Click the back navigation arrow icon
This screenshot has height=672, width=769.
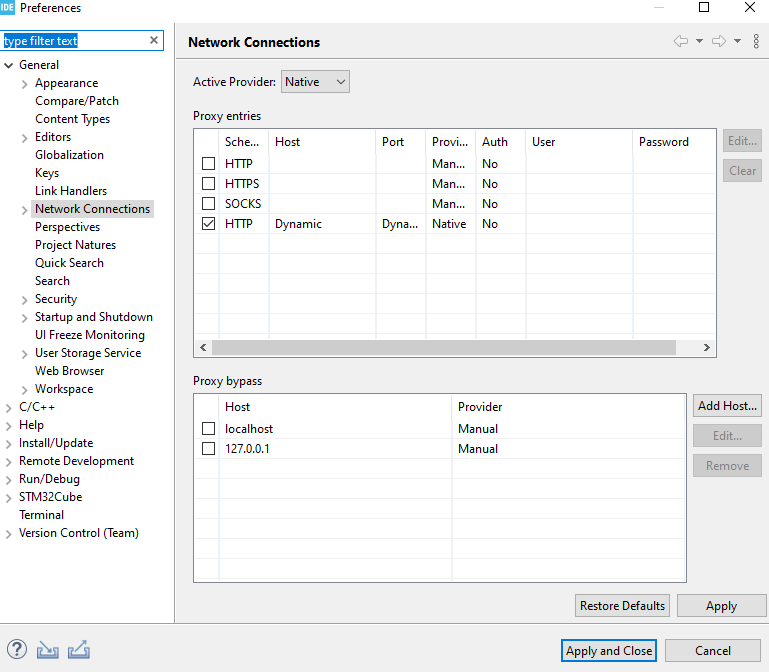click(681, 41)
